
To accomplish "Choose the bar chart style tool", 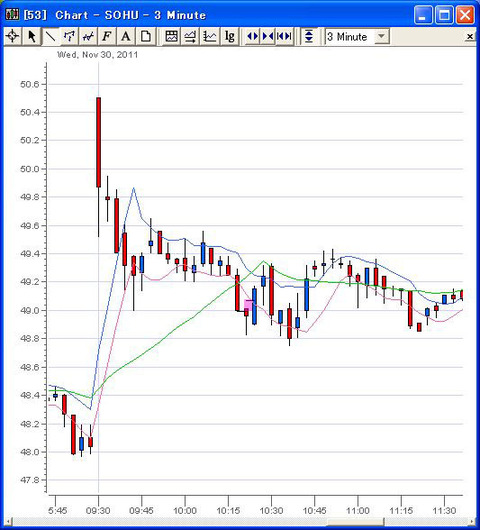I will [x=69, y=36].
